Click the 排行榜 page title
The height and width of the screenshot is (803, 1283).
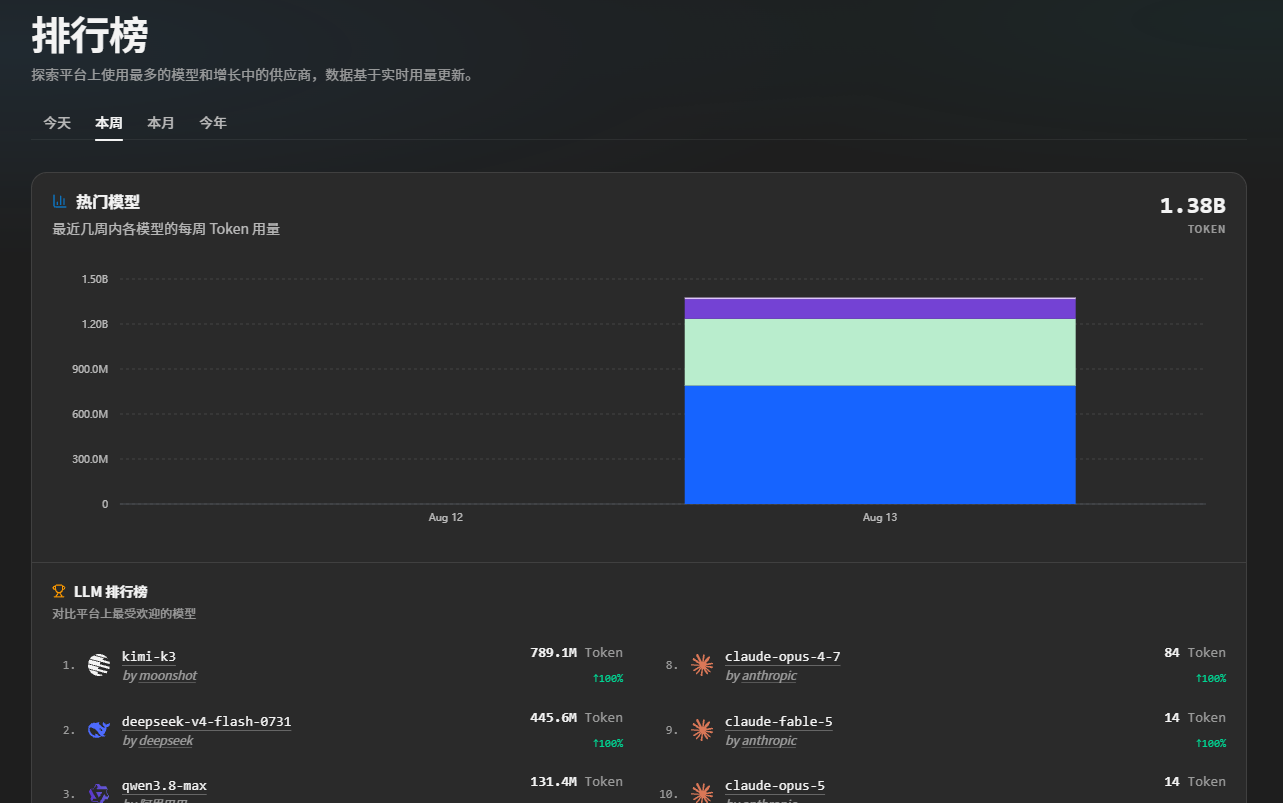pos(90,36)
